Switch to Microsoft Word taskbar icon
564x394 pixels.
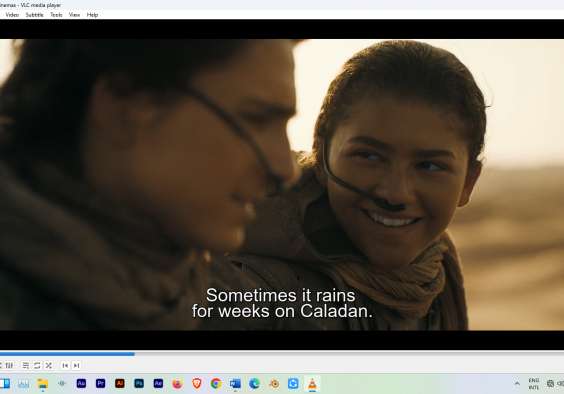235,384
